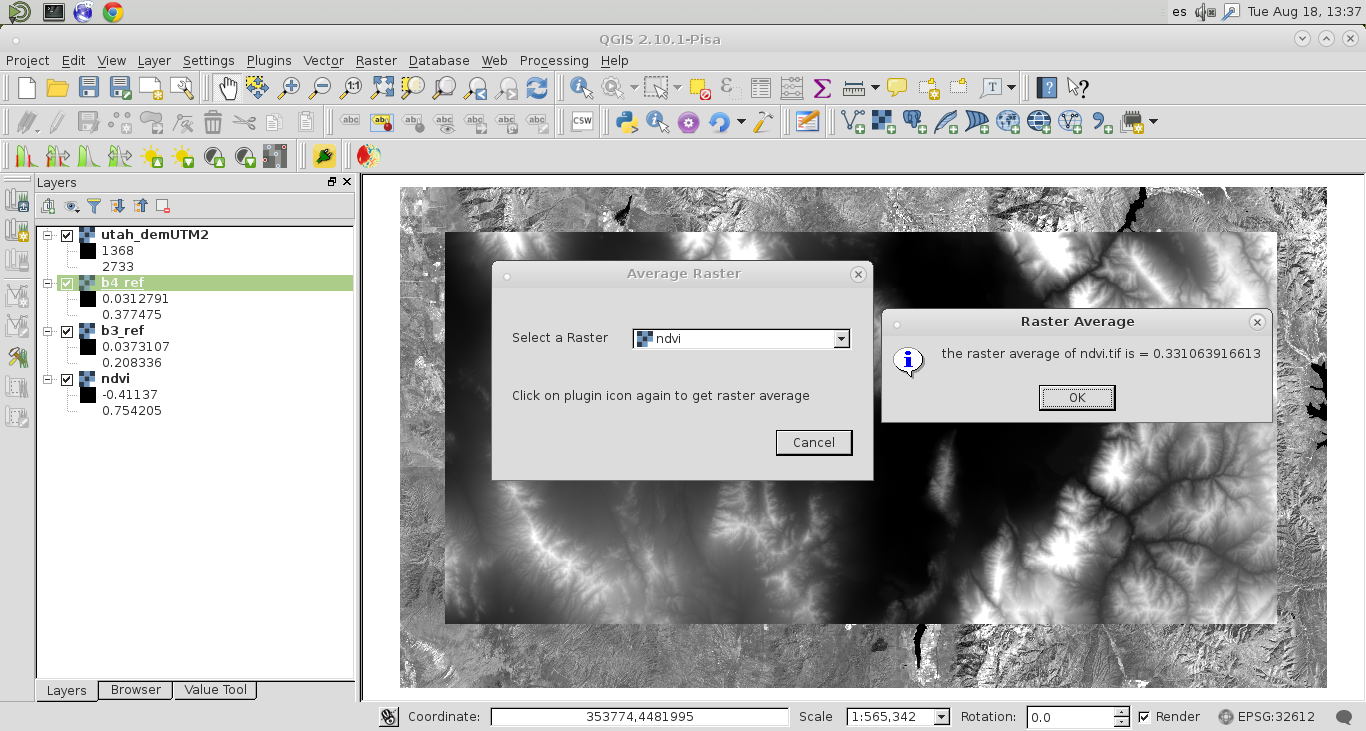Increase Rotation with up stepper arrow
This screenshot has height=731, width=1366.
pos(1122,712)
